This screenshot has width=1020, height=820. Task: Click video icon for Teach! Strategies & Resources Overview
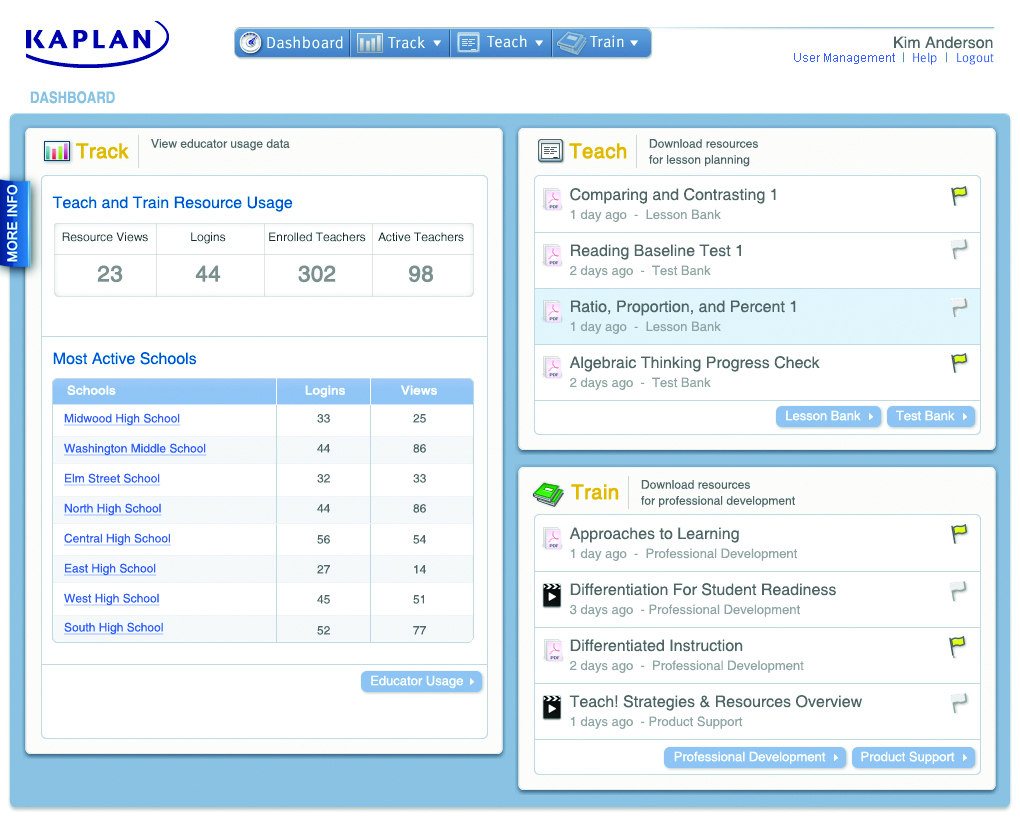[x=552, y=707]
